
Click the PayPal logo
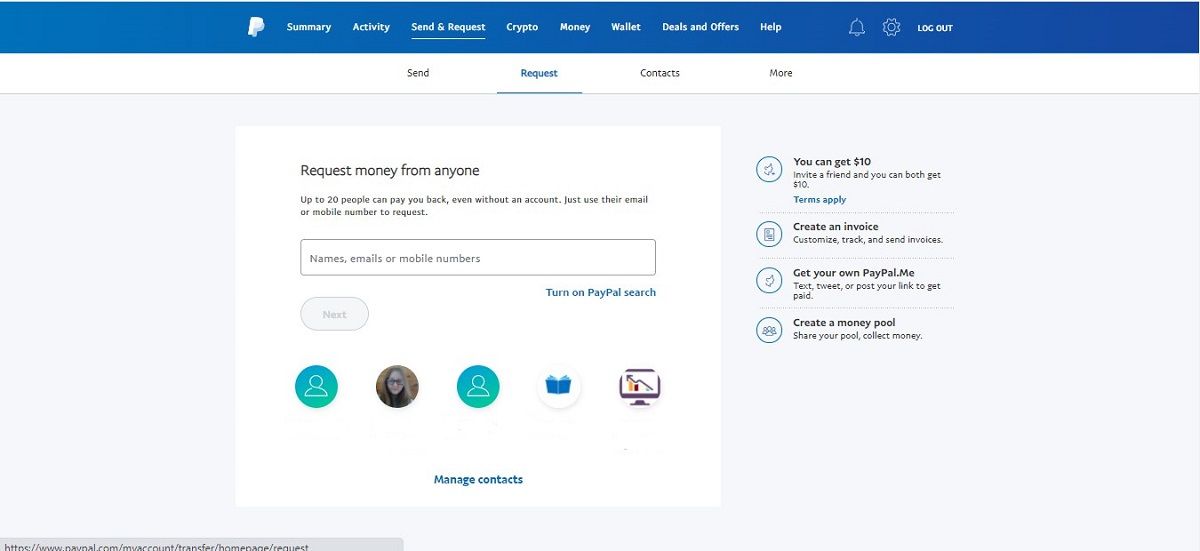[x=256, y=27]
